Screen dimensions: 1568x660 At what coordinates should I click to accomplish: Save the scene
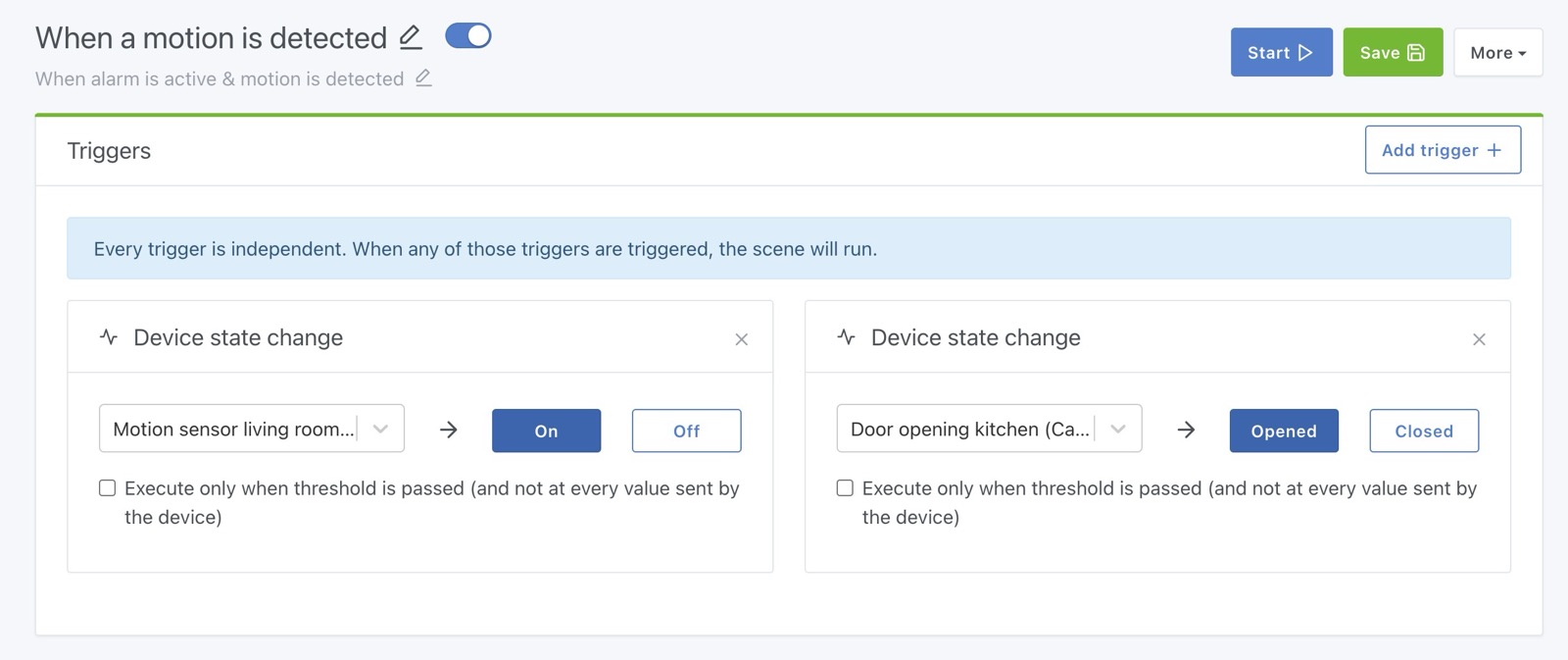[x=1393, y=53]
